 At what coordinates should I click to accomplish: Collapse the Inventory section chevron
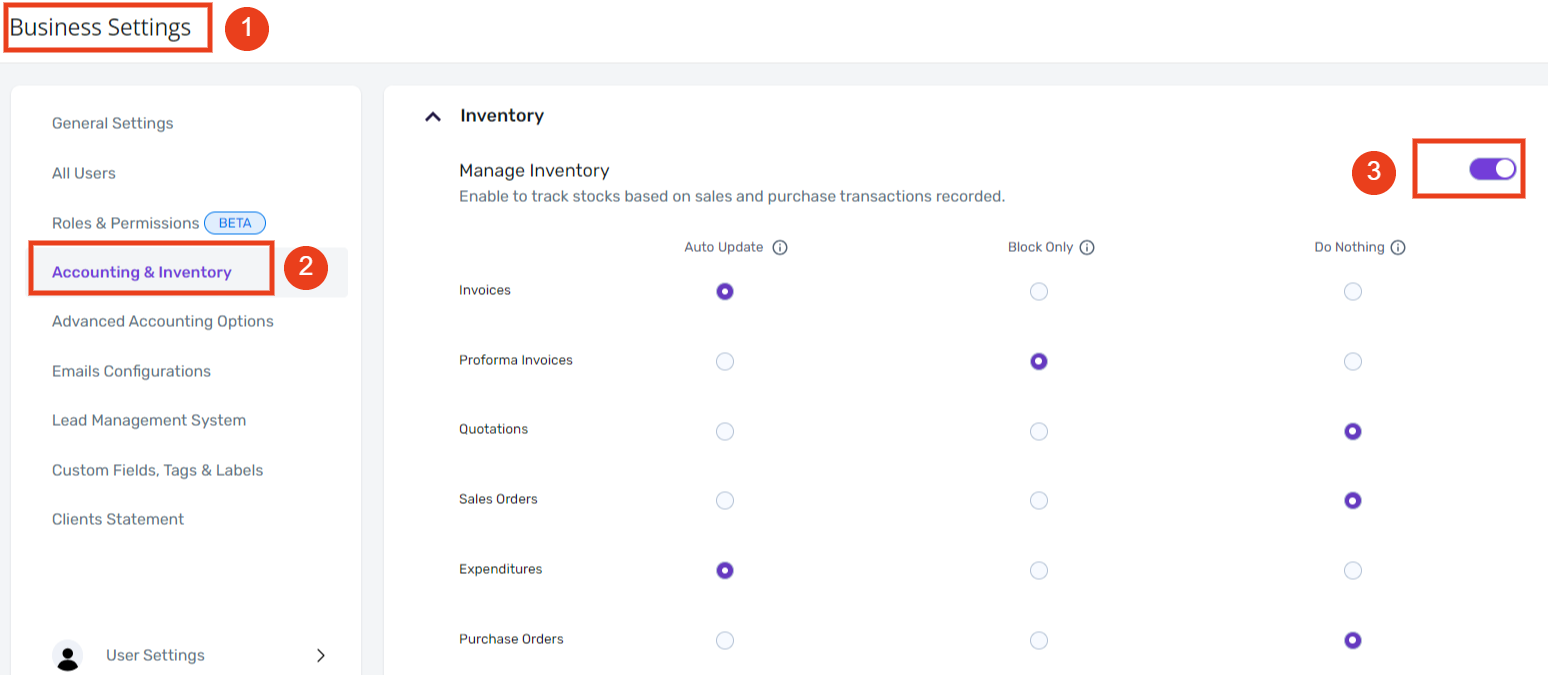433,117
